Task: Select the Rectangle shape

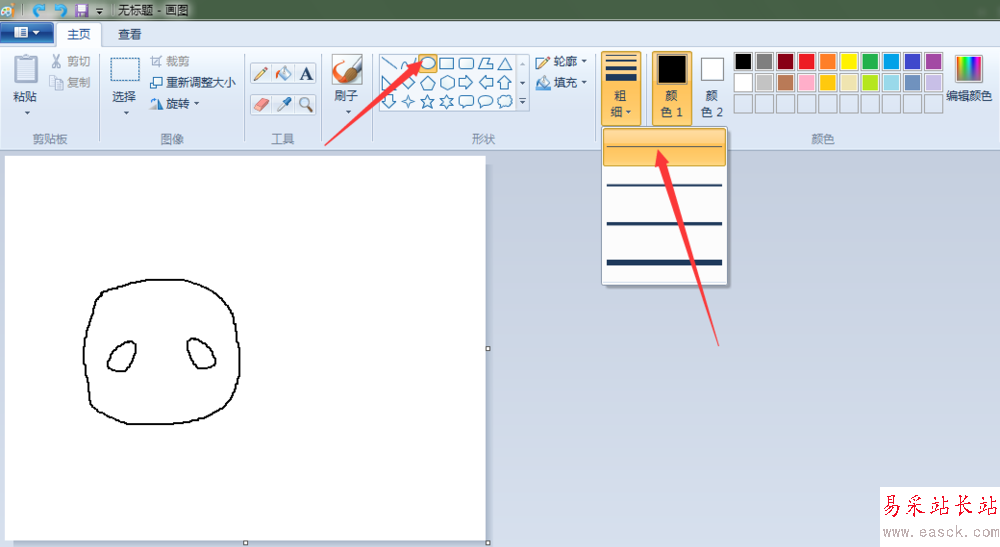Action: tap(446, 63)
